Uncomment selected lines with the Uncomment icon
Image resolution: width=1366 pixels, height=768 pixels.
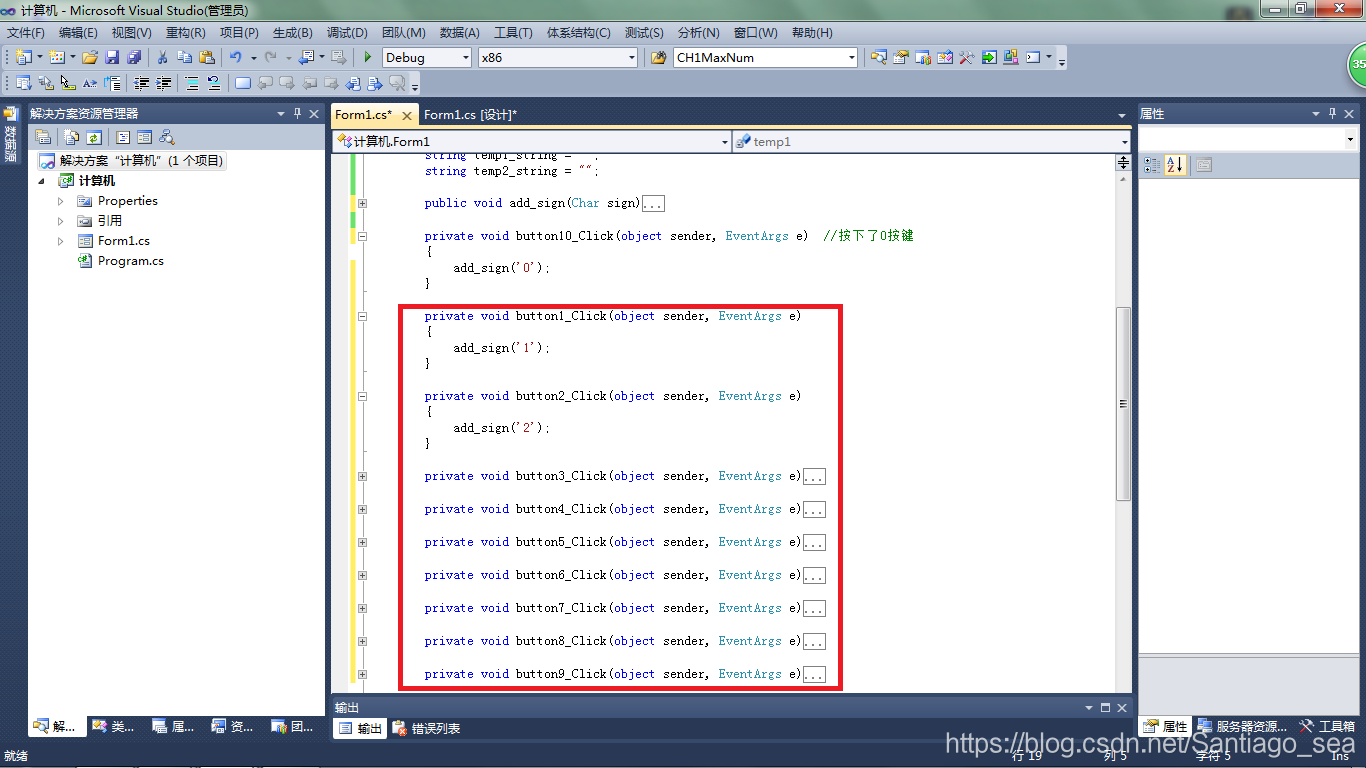click(x=213, y=83)
